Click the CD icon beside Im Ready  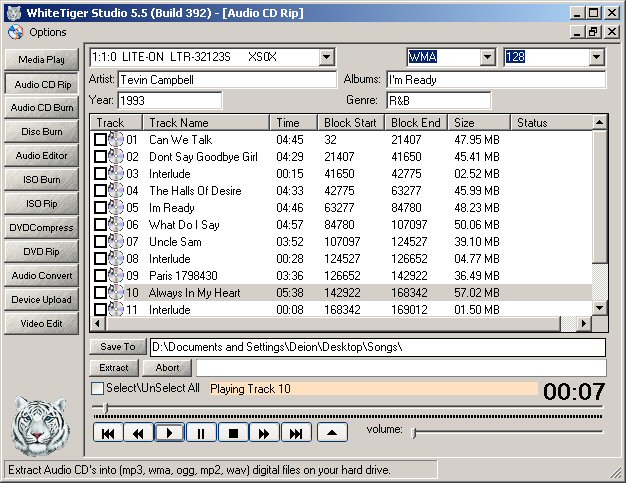point(116,208)
